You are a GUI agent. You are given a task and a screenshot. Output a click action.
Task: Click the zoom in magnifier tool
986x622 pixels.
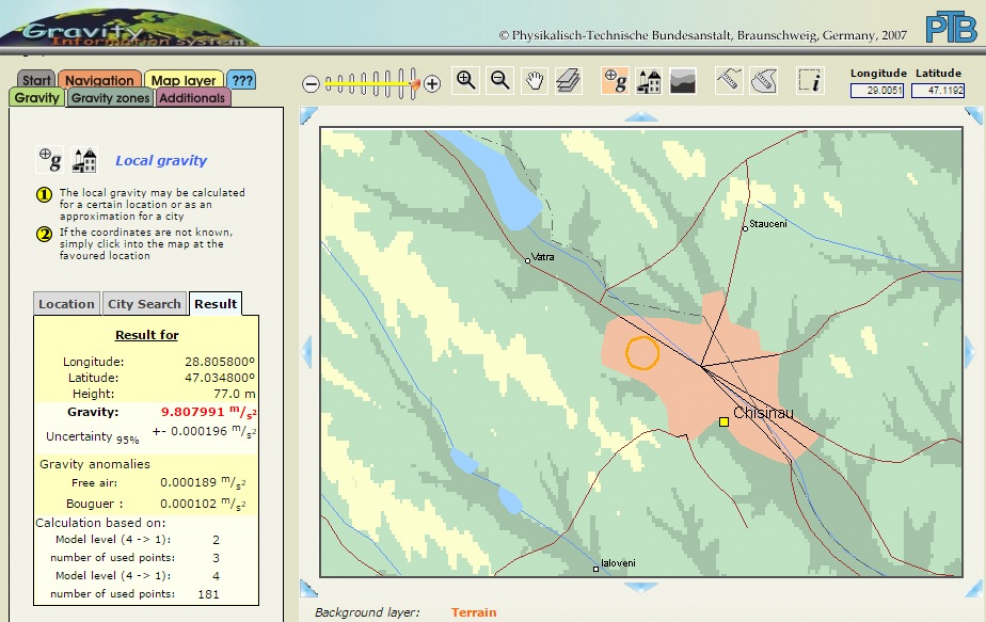465,82
